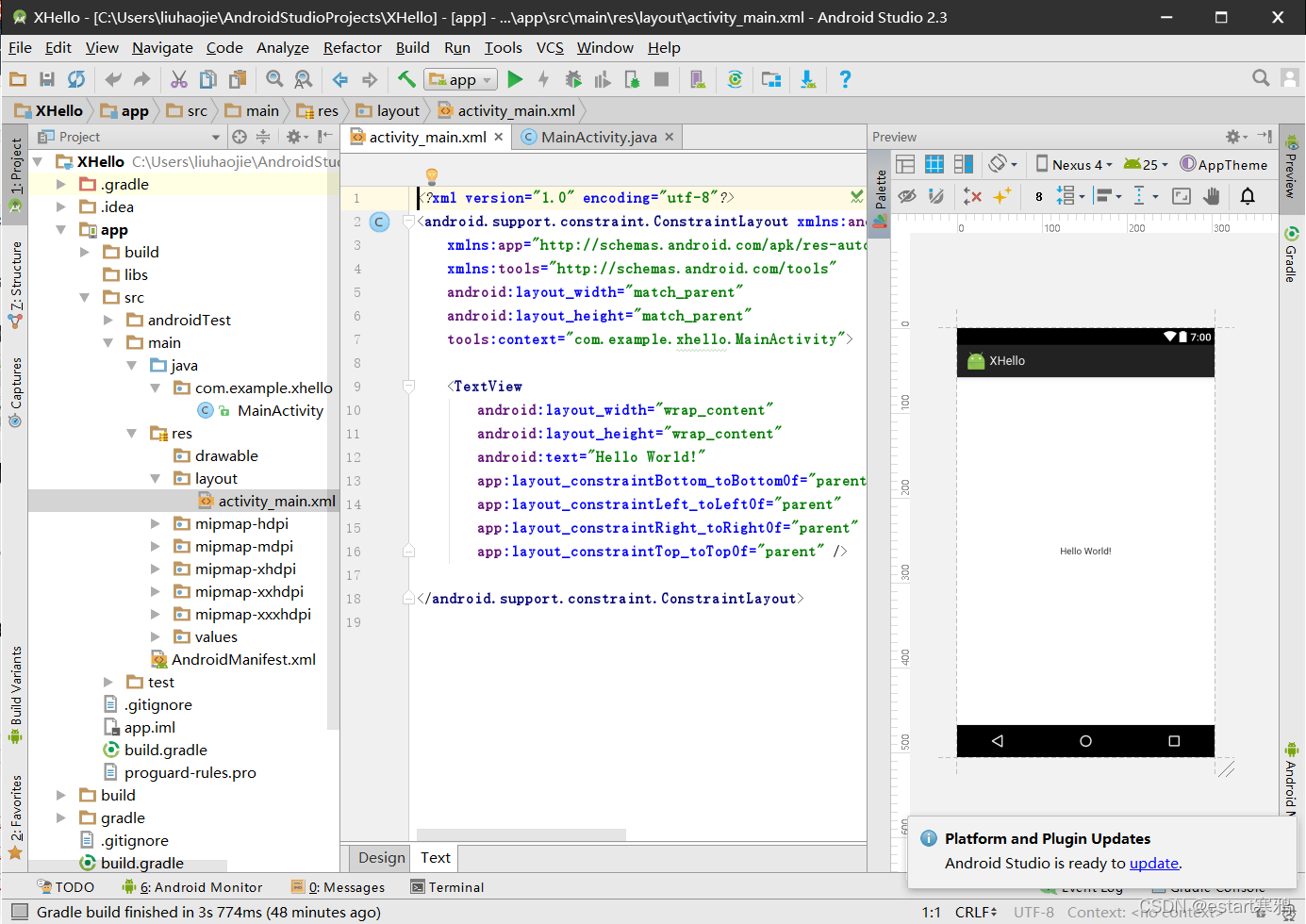Click the Clear All Constraints icon
This screenshot has height=924, width=1306.
972,196
